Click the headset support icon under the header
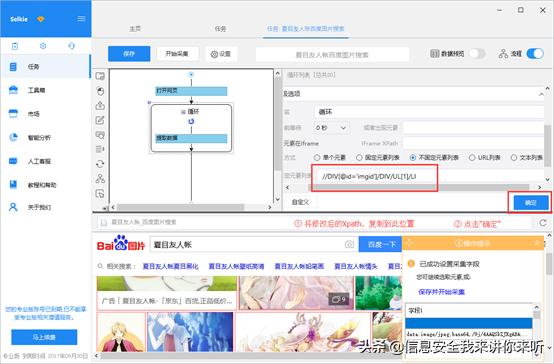 [71, 46]
